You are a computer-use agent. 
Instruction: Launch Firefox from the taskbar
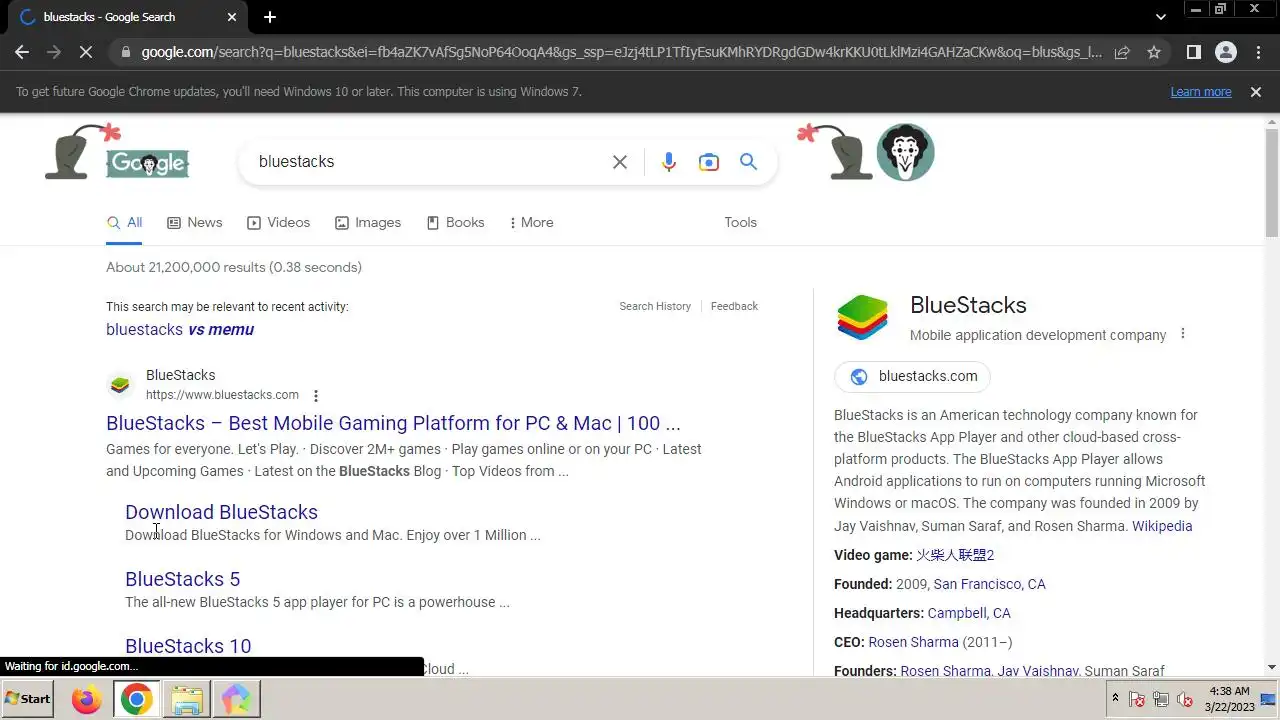click(86, 699)
